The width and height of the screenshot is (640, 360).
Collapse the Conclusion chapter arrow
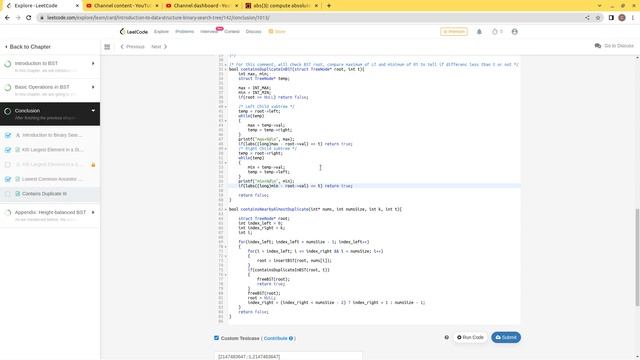tap(93, 111)
